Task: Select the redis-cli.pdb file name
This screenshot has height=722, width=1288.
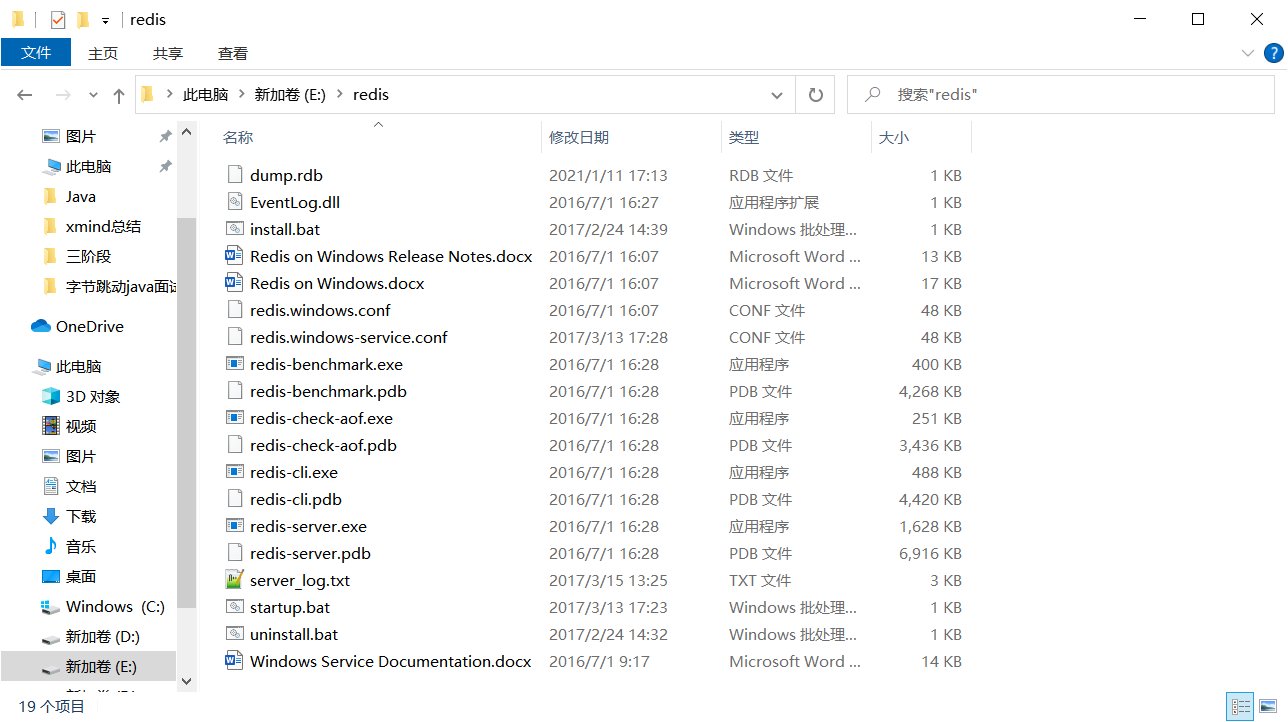Action: click(296, 499)
